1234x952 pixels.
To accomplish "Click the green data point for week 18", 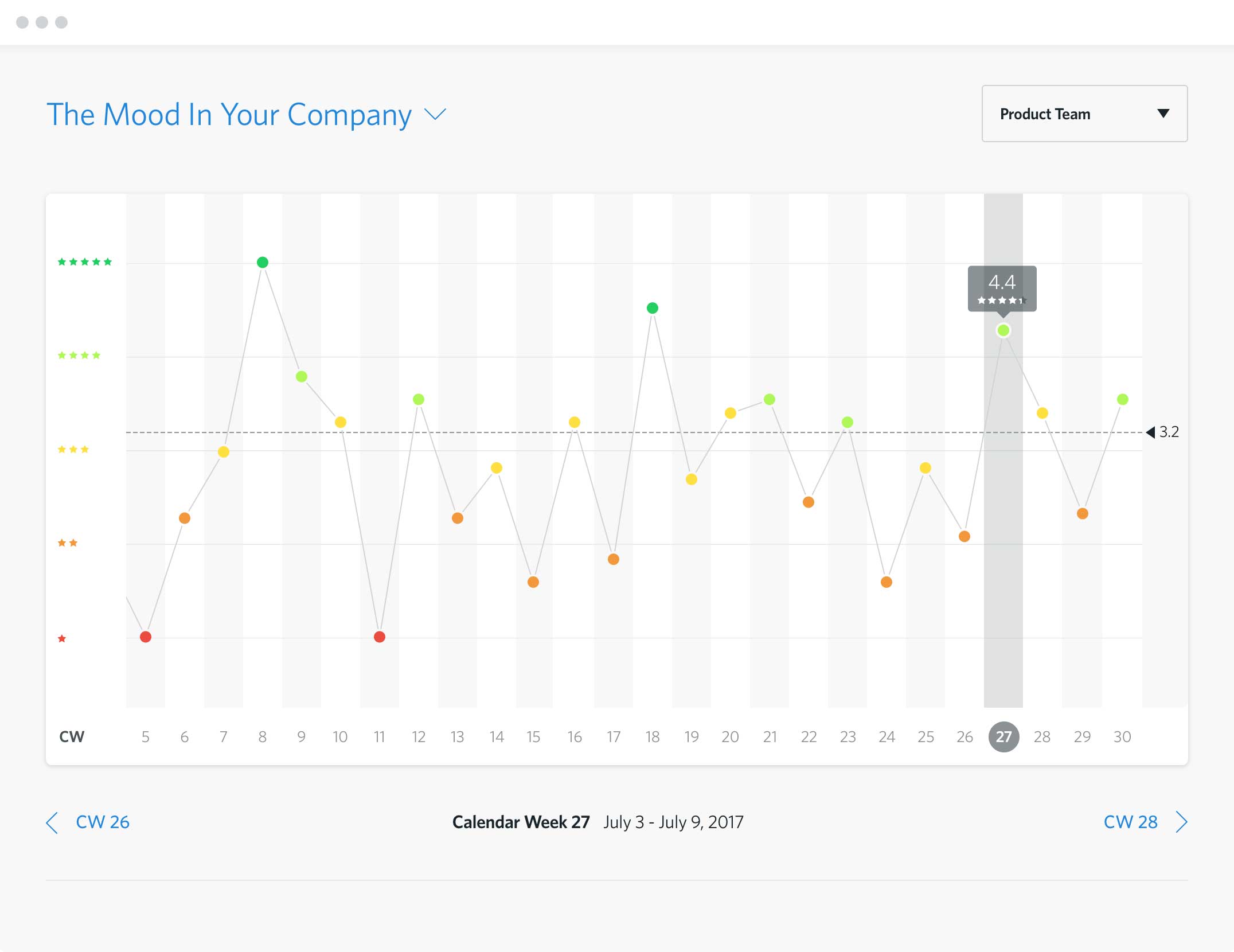I will click(653, 308).
